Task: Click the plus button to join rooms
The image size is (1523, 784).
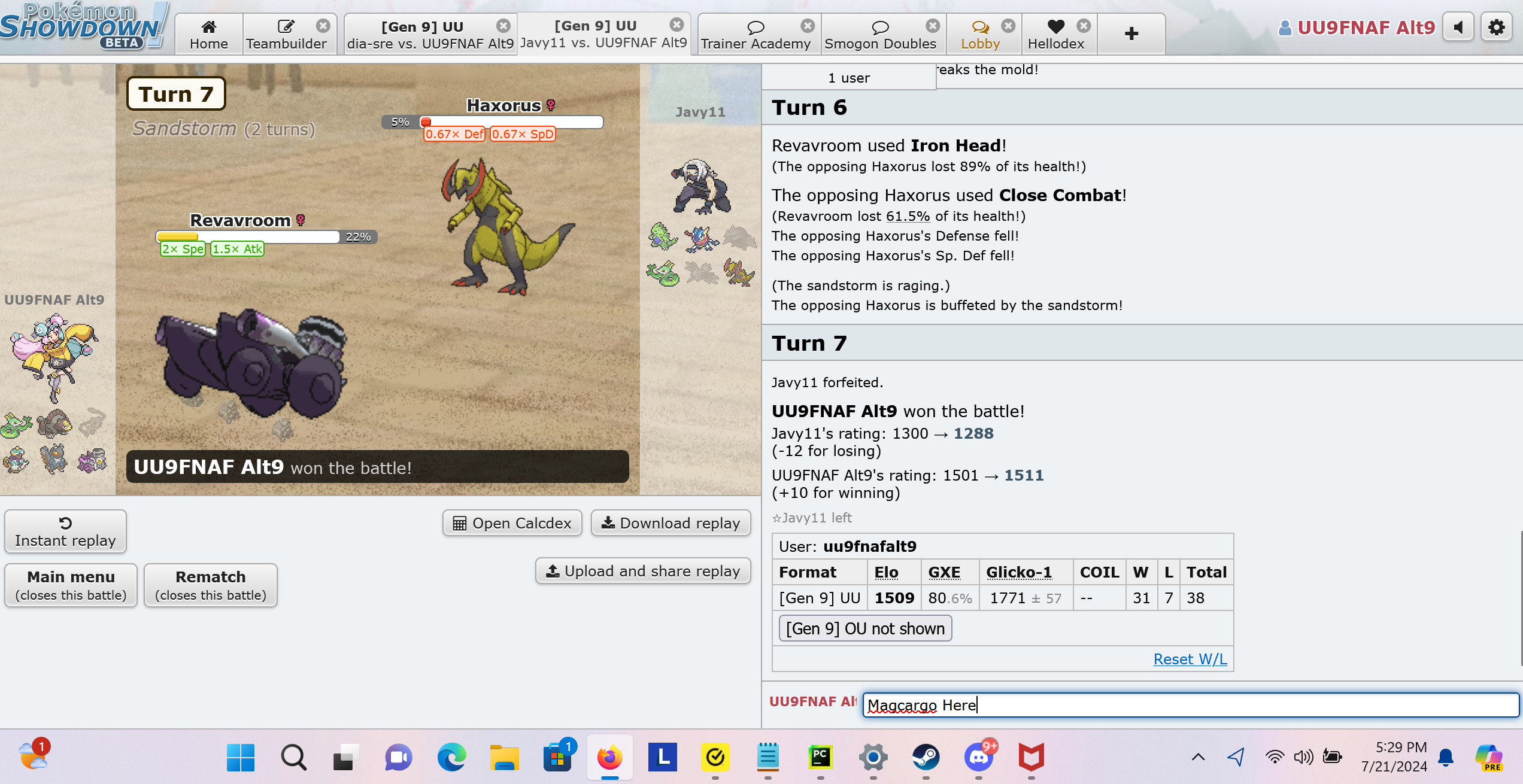Action: pos(1131,34)
